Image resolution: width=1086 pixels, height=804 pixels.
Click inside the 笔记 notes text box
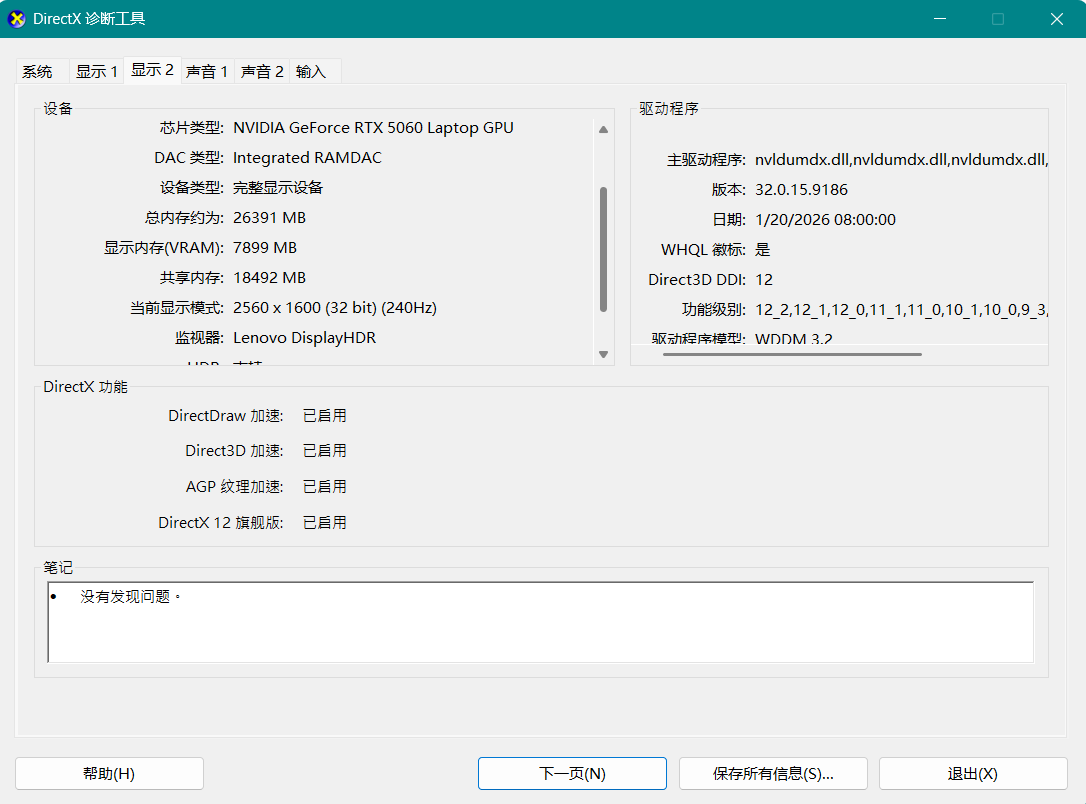point(541,622)
